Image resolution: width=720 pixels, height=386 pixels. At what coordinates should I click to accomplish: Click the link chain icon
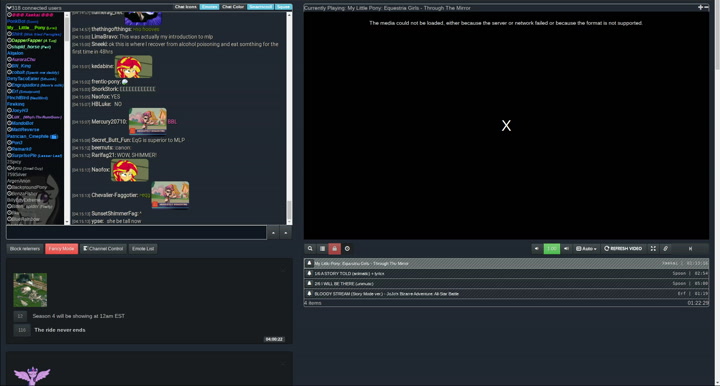coord(665,249)
